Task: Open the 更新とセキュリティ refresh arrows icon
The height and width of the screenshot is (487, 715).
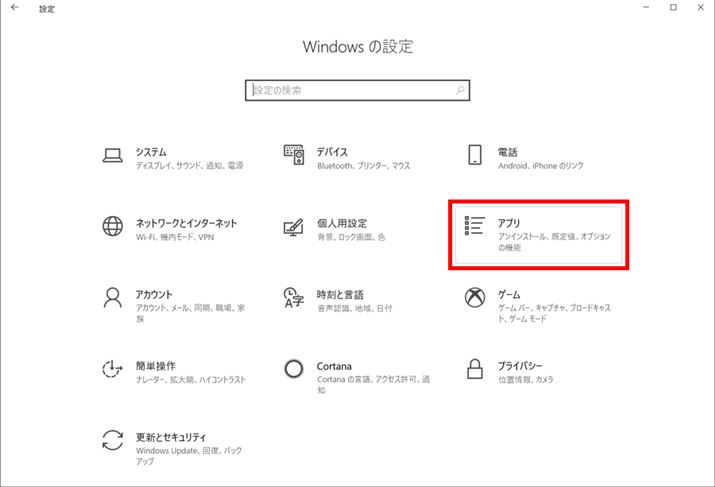Action: [113, 440]
